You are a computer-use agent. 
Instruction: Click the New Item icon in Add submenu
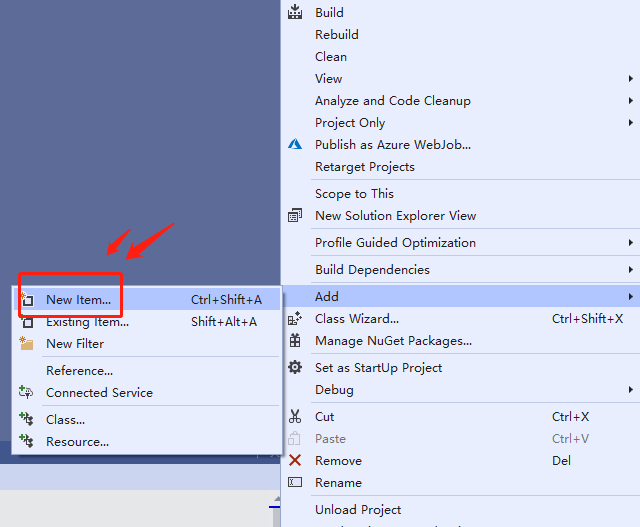point(27,299)
